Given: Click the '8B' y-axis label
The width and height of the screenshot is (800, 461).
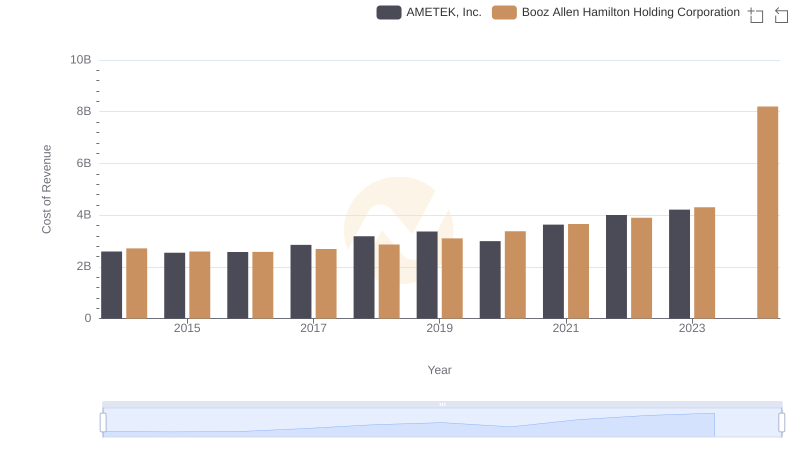Looking at the screenshot, I should (84, 111).
